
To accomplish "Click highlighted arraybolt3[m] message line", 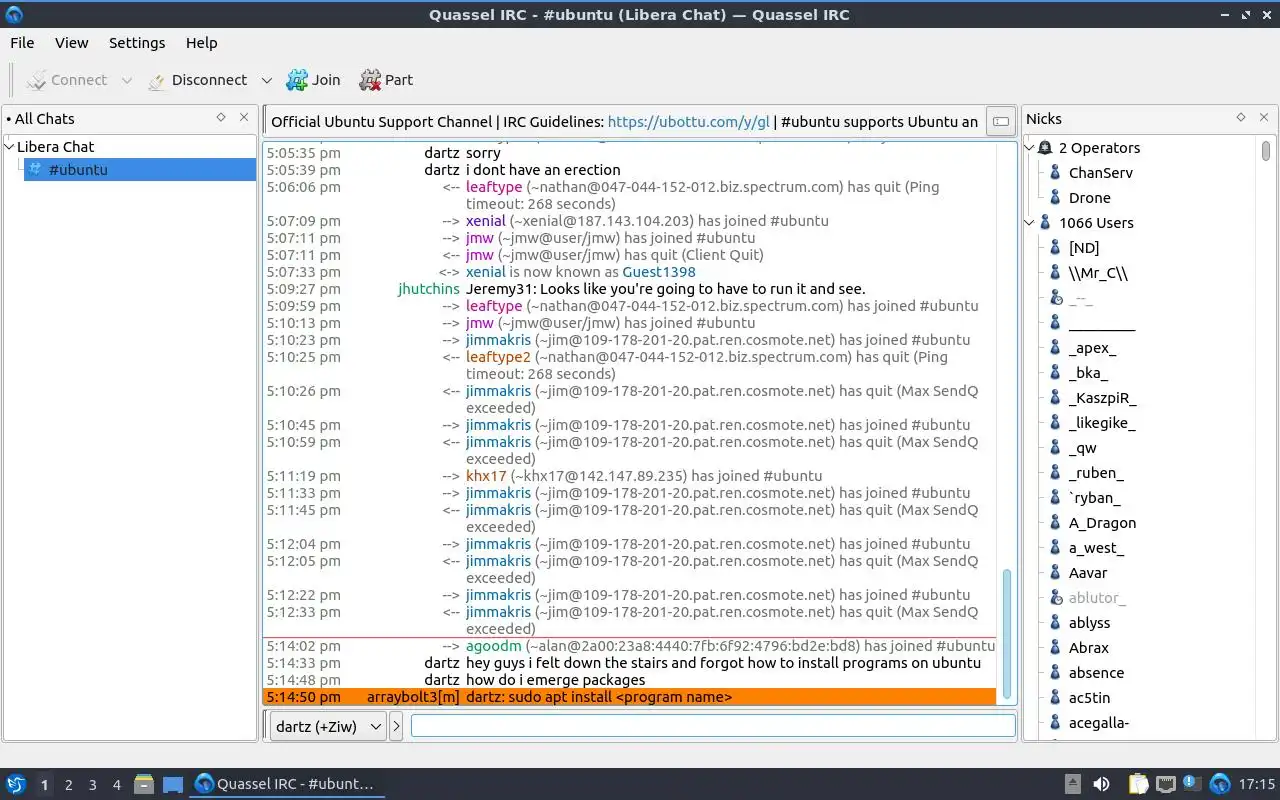I will pyautogui.click(x=630, y=697).
